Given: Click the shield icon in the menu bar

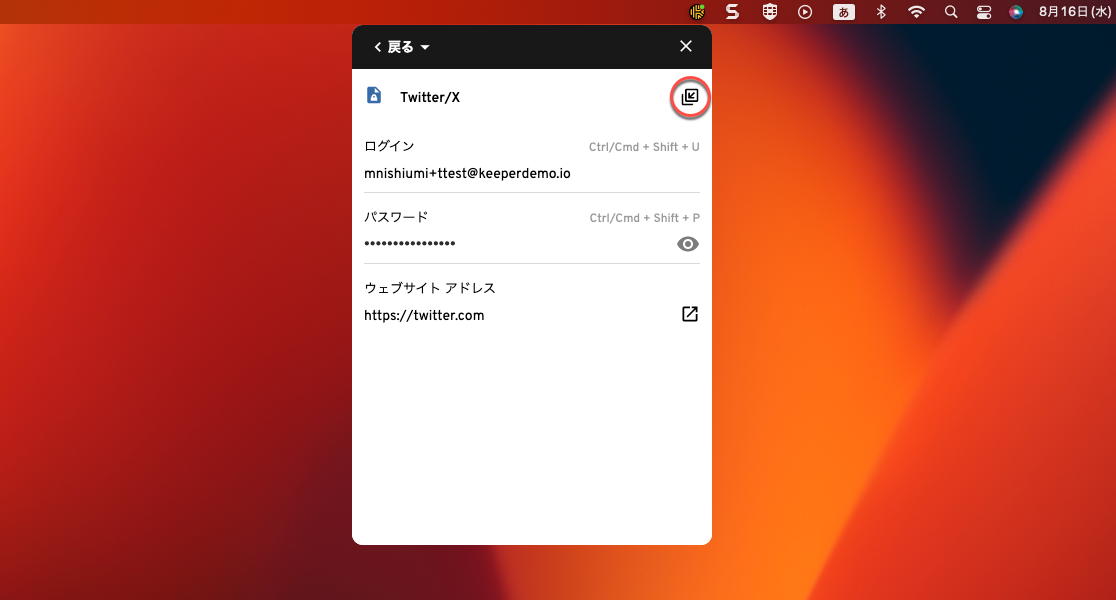Looking at the screenshot, I should click(769, 12).
